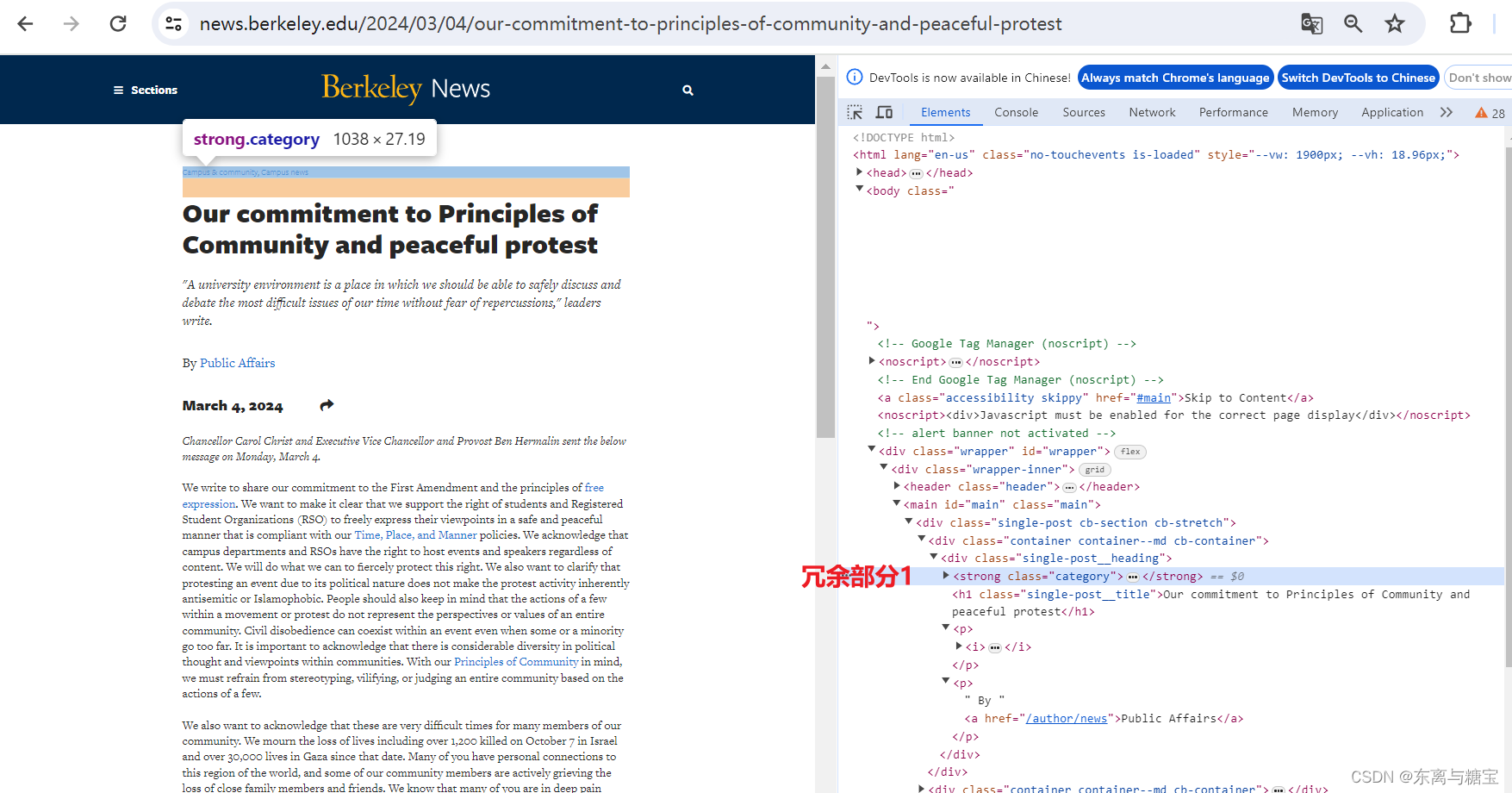Switch to the Console tab
Screen dimensions: 1512x793
coord(1016,112)
